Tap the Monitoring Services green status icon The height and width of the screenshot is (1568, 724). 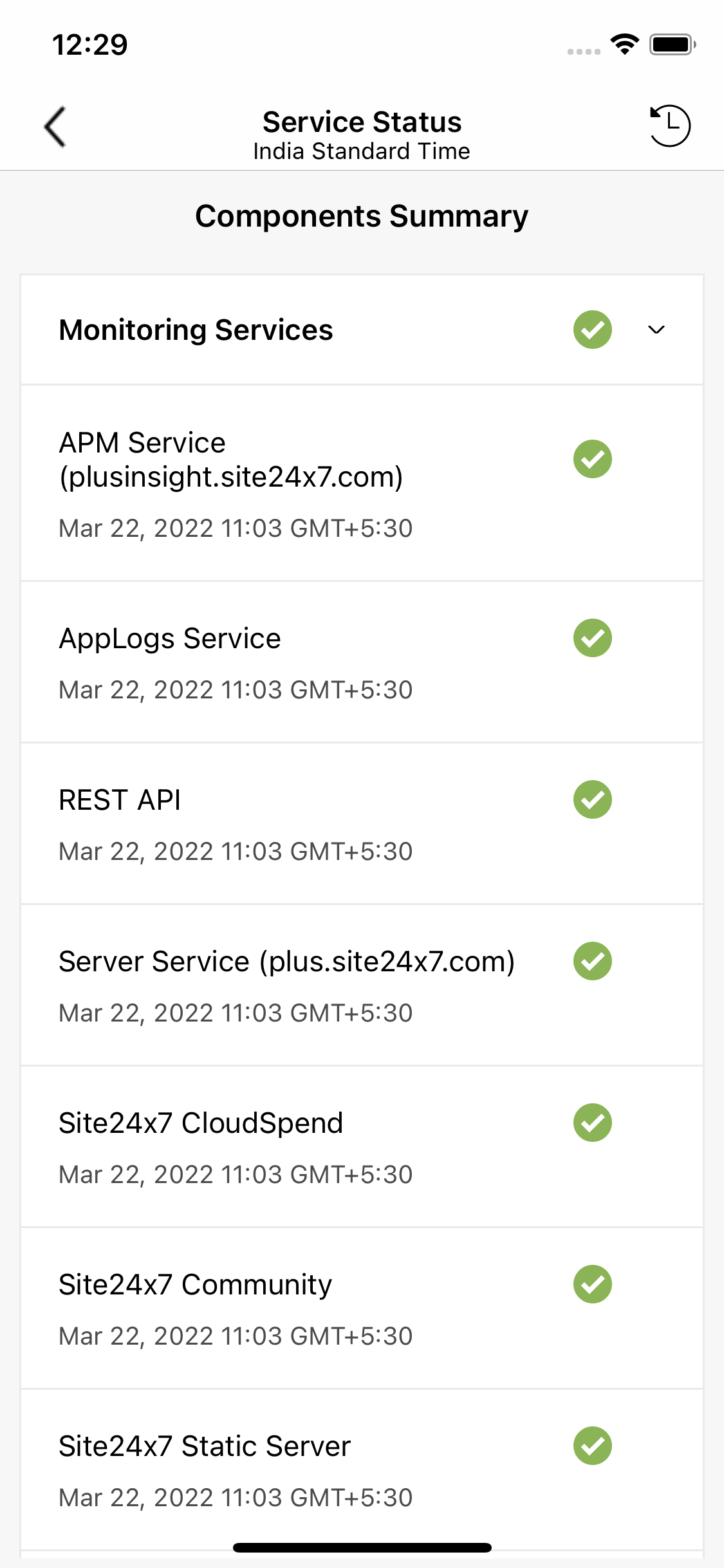pyautogui.click(x=592, y=330)
